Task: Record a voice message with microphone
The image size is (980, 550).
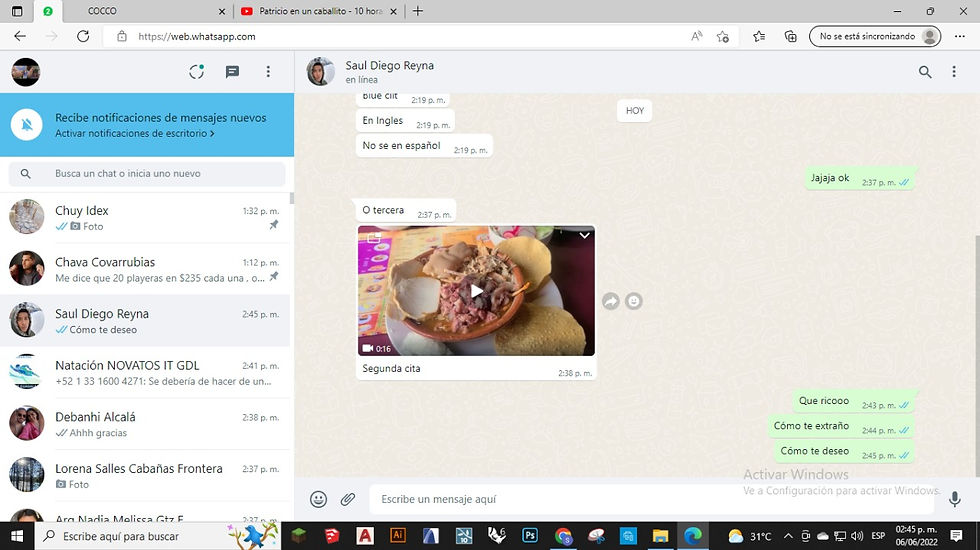Action: click(954, 499)
